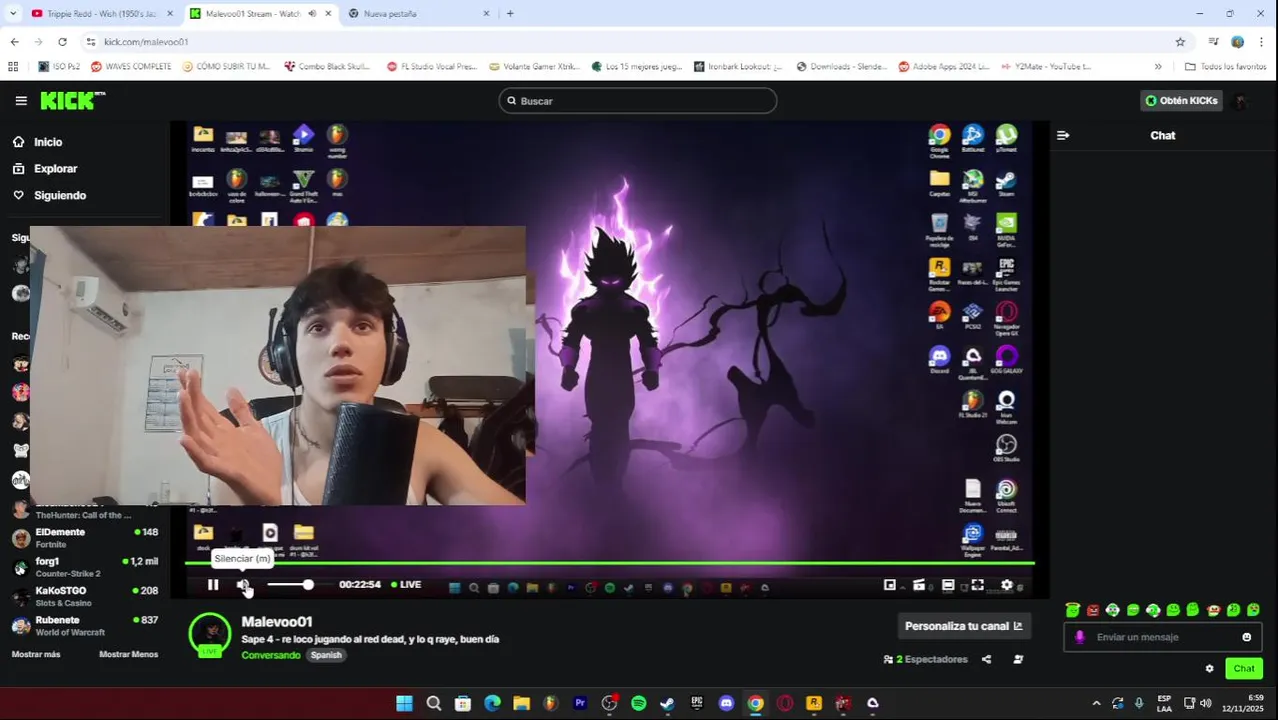Open the Windows Start menu
Viewport: 1278px width, 720px height.
tap(404, 704)
